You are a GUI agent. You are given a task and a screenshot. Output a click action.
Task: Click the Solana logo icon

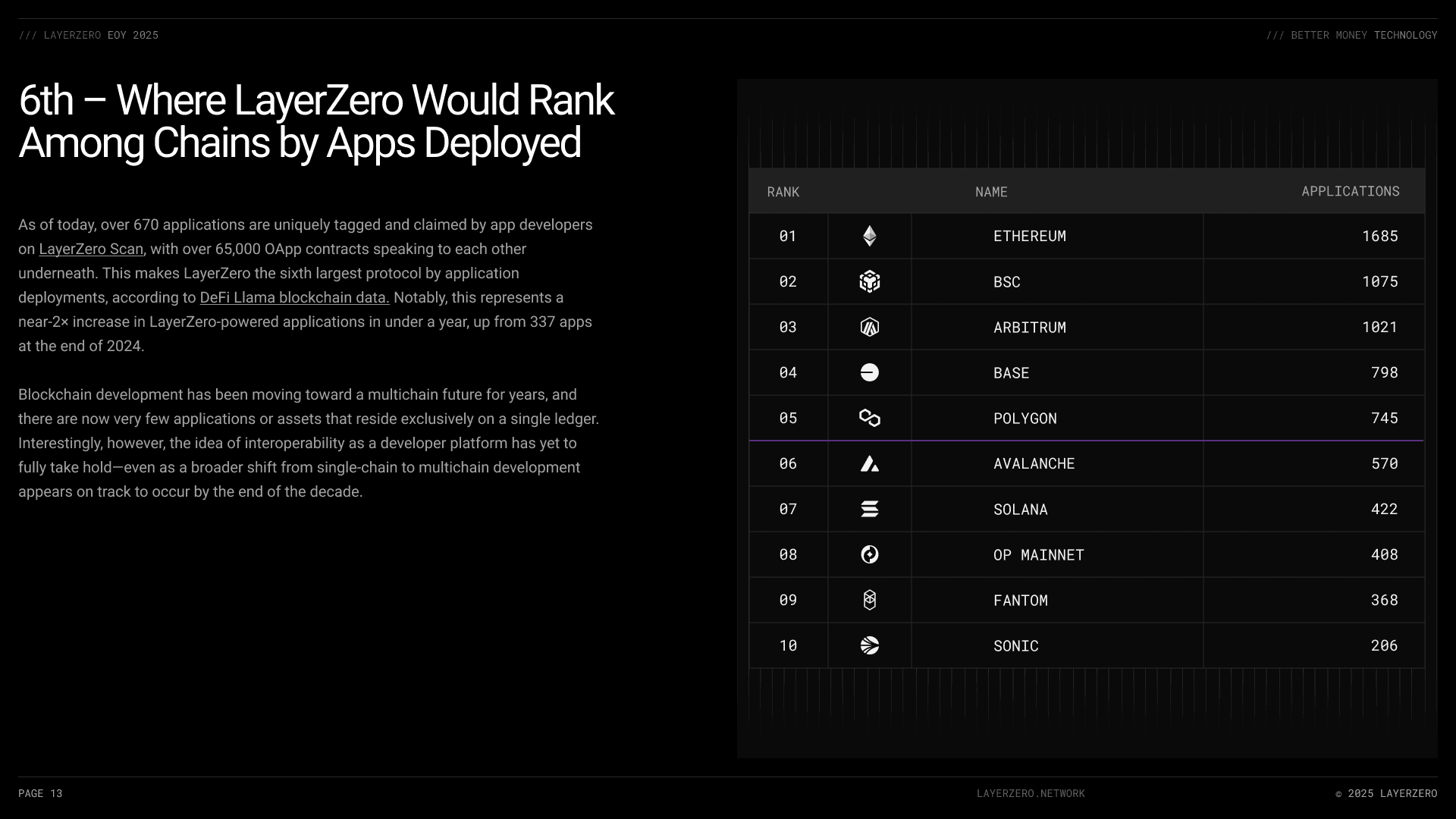tap(870, 509)
